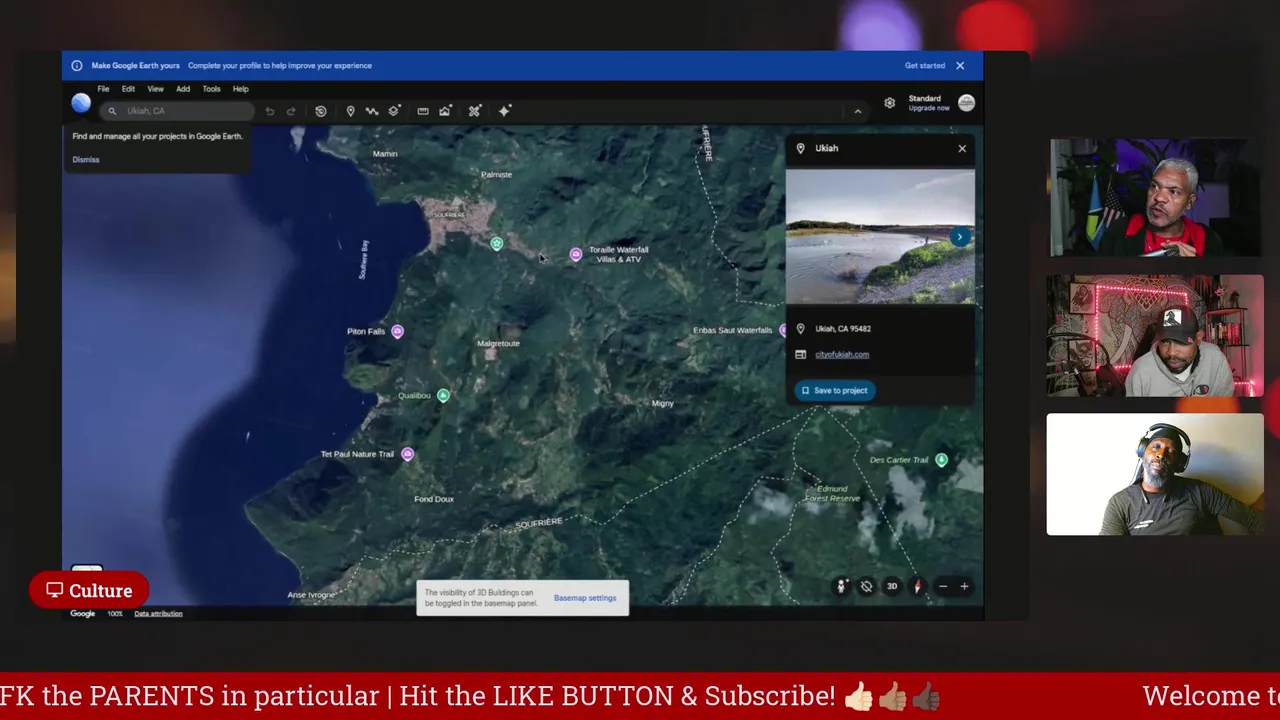Click the Palmiste map label
Viewport: 1280px width, 720px height.
click(x=496, y=175)
